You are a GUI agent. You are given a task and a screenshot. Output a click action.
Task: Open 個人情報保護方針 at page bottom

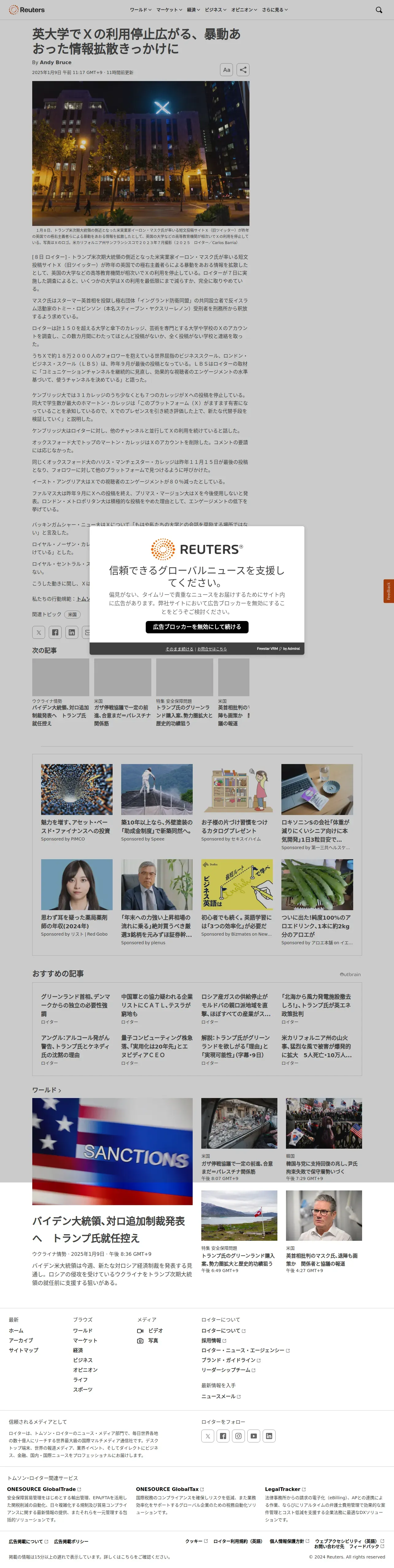(x=289, y=1541)
